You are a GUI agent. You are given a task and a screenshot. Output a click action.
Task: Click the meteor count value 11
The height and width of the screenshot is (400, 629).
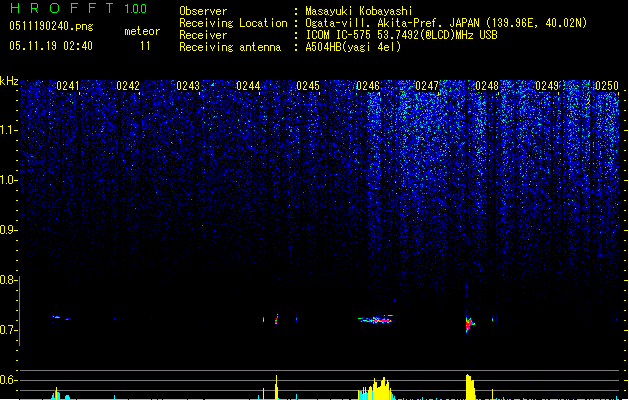(x=145, y=46)
